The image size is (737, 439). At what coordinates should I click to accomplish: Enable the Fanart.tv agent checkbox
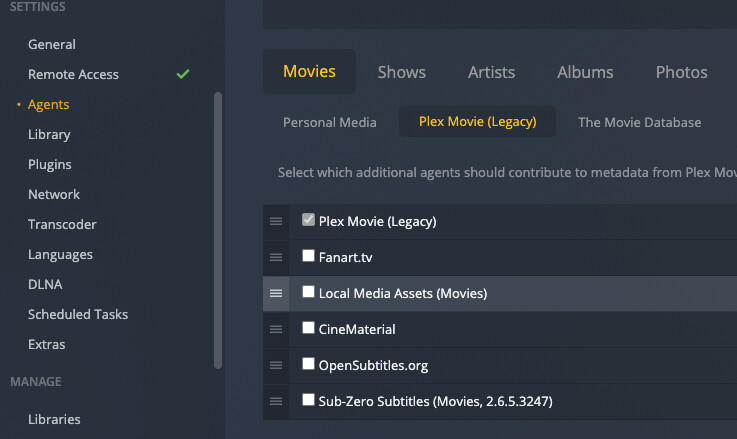click(x=309, y=256)
